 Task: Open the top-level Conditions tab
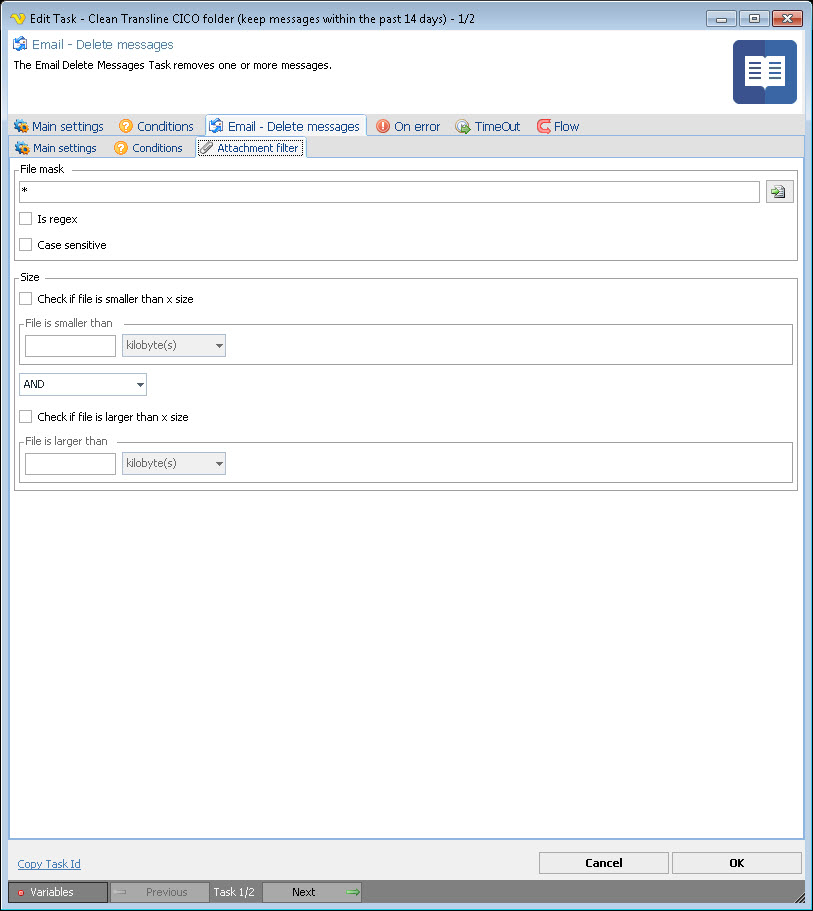click(165, 127)
